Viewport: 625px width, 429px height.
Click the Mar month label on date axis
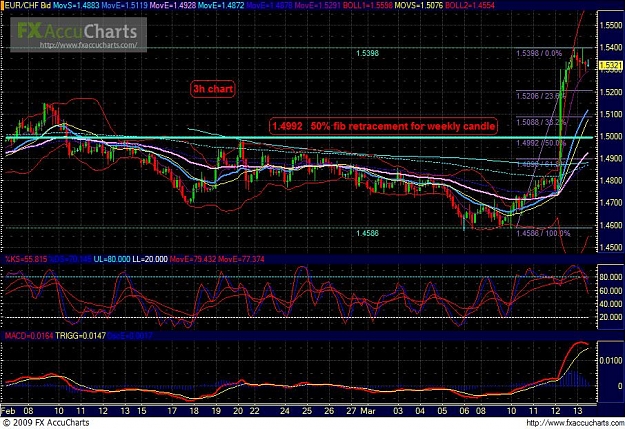367,411
